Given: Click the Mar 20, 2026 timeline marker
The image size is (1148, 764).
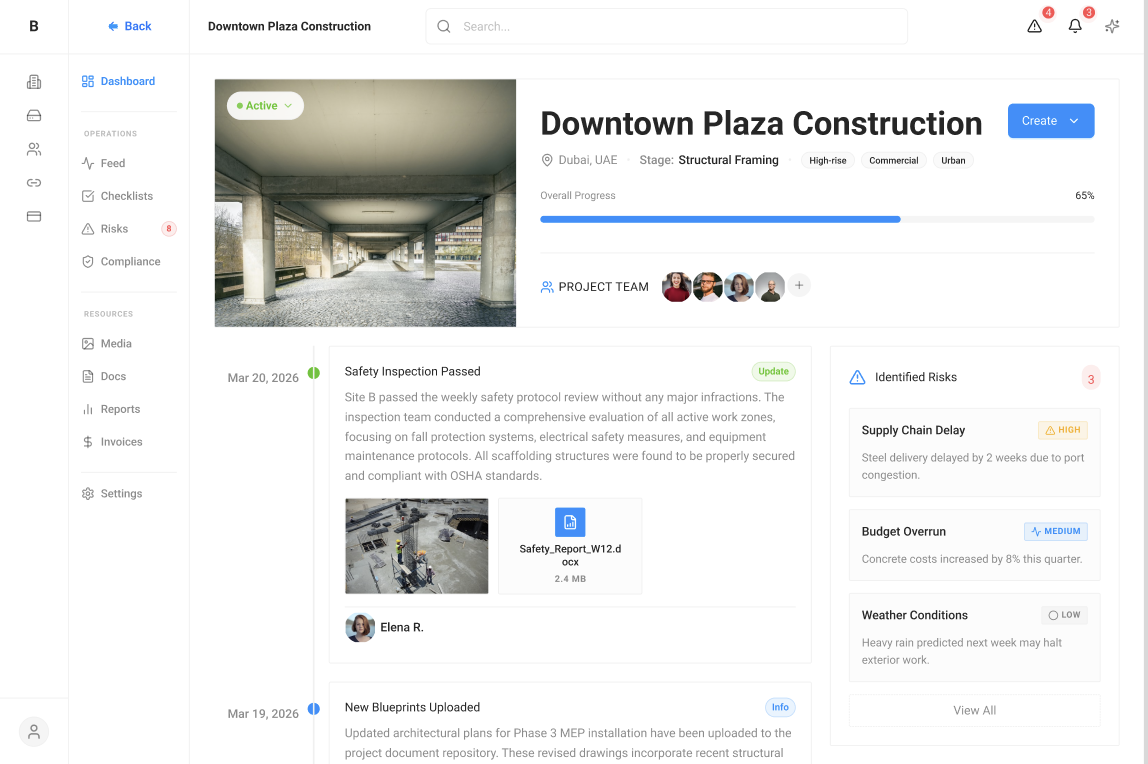Looking at the screenshot, I should click(x=314, y=373).
